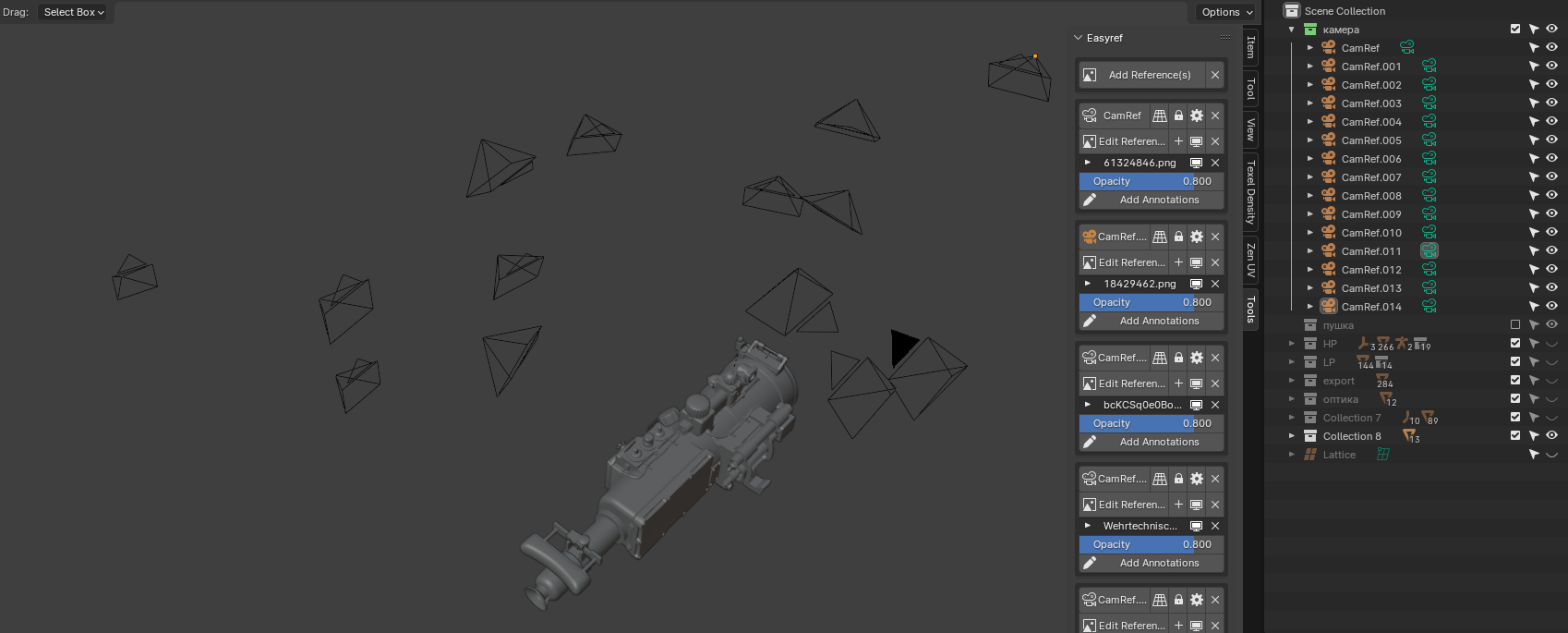Click the drag-handle dots of Easyref panel
This screenshot has height=633, width=1568.
1225,38
